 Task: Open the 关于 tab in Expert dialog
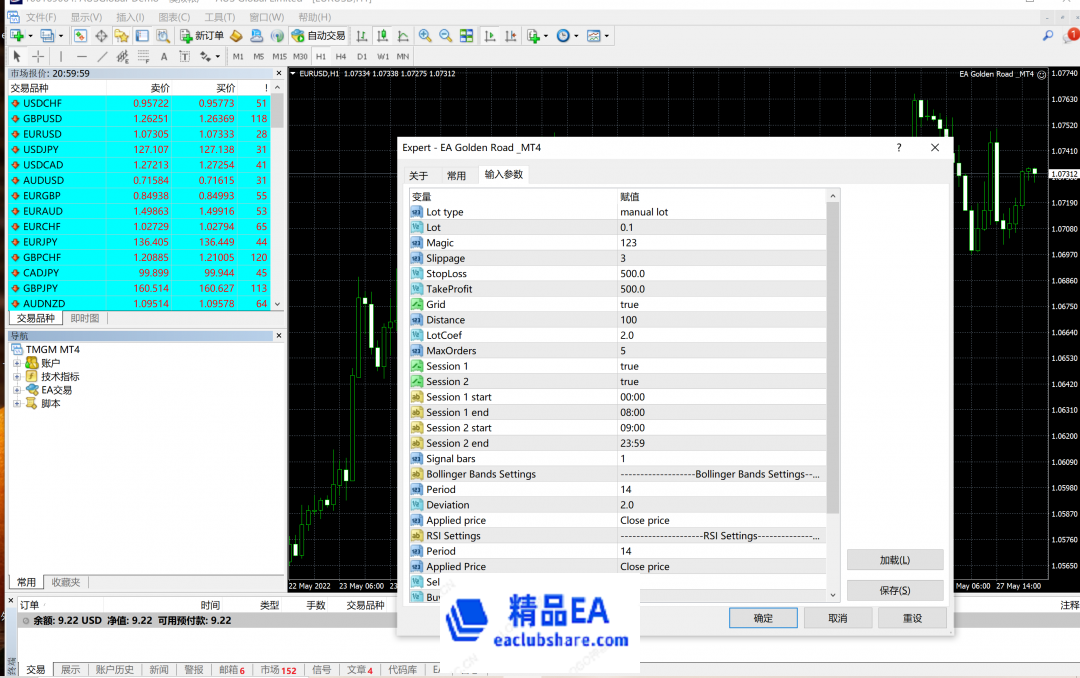point(419,176)
